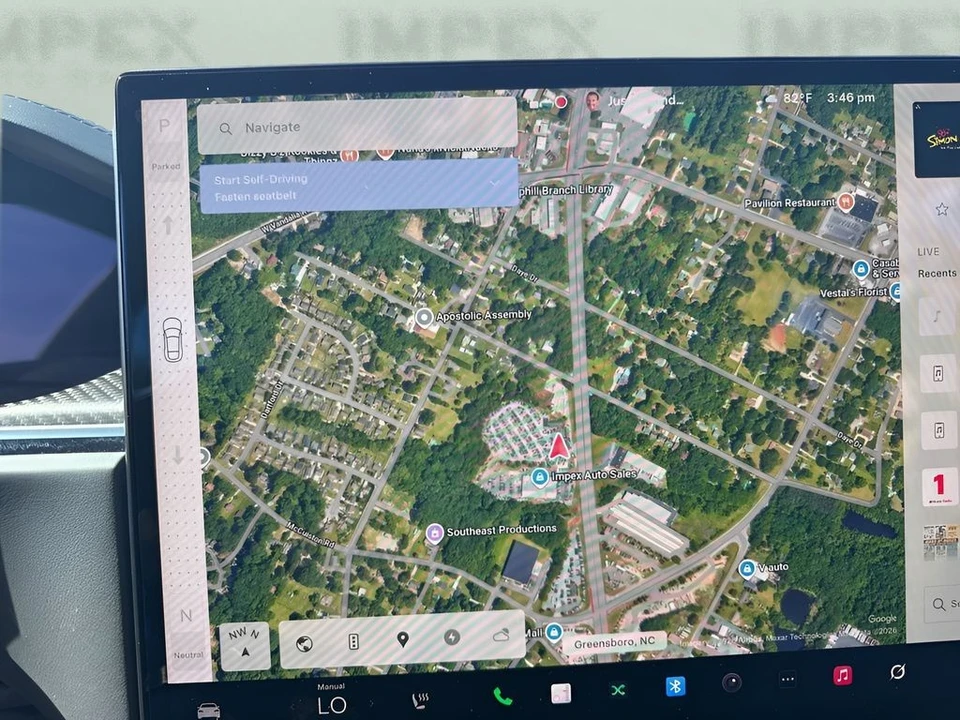
Task: Tap the magnifier icon in Navigate bar
Action: coord(225,129)
